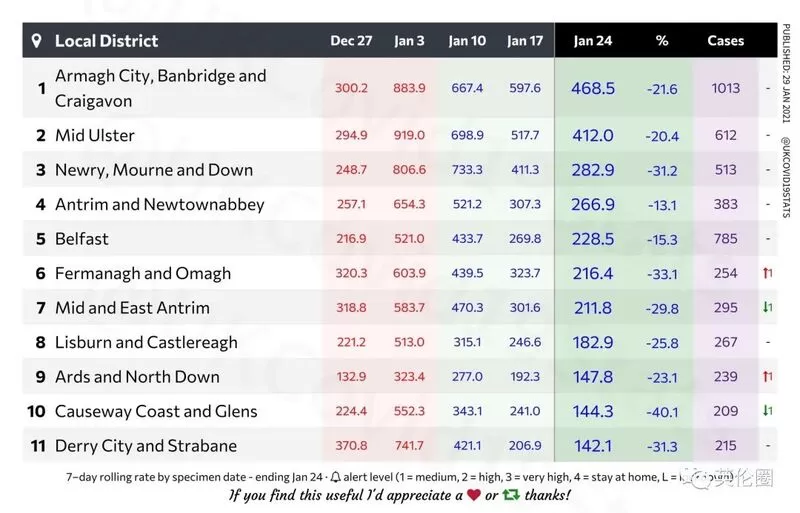Viewport: 800px width, 513px height.
Task: Click red up arrow beside Ards and North Down
Action: [x=767, y=376]
